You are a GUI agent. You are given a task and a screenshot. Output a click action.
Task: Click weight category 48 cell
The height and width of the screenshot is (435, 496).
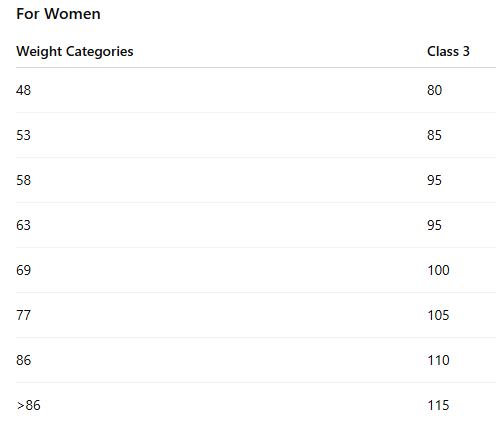pos(23,90)
